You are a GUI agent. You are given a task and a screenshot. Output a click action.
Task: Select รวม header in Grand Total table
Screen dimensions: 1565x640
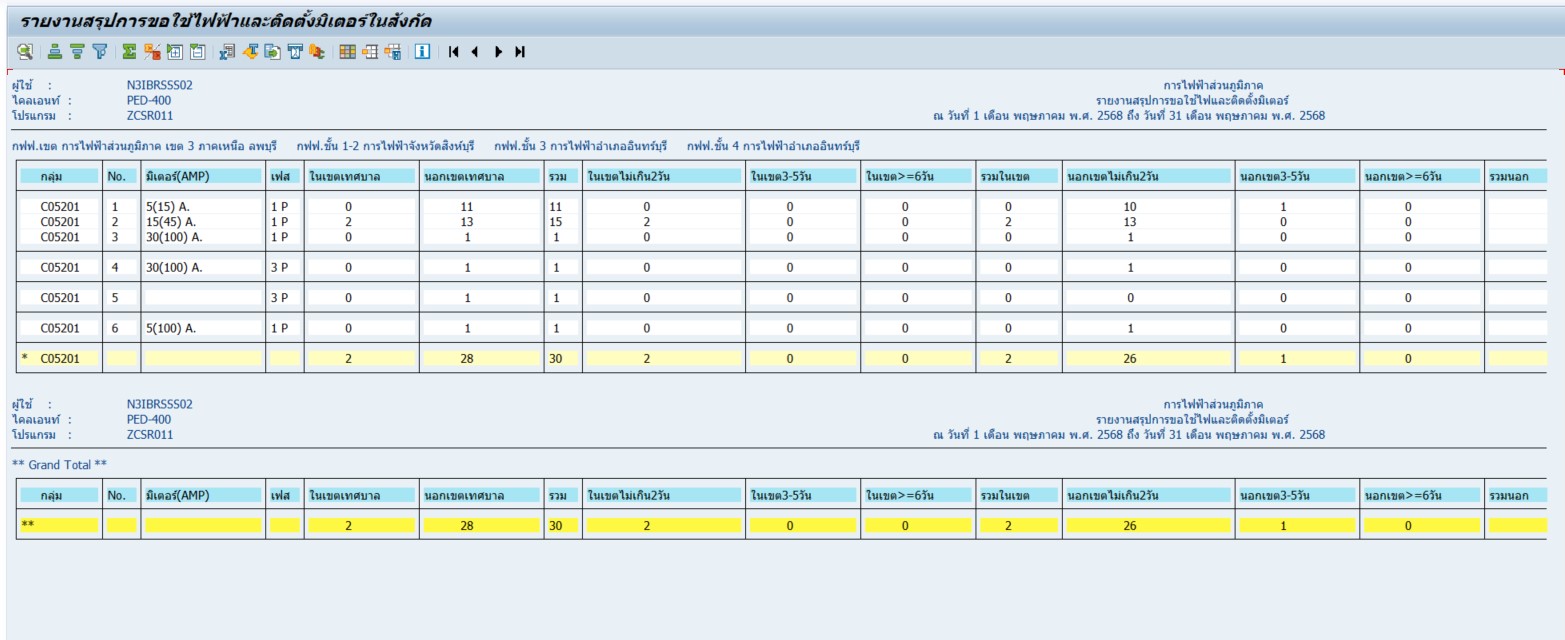[x=562, y=495]
